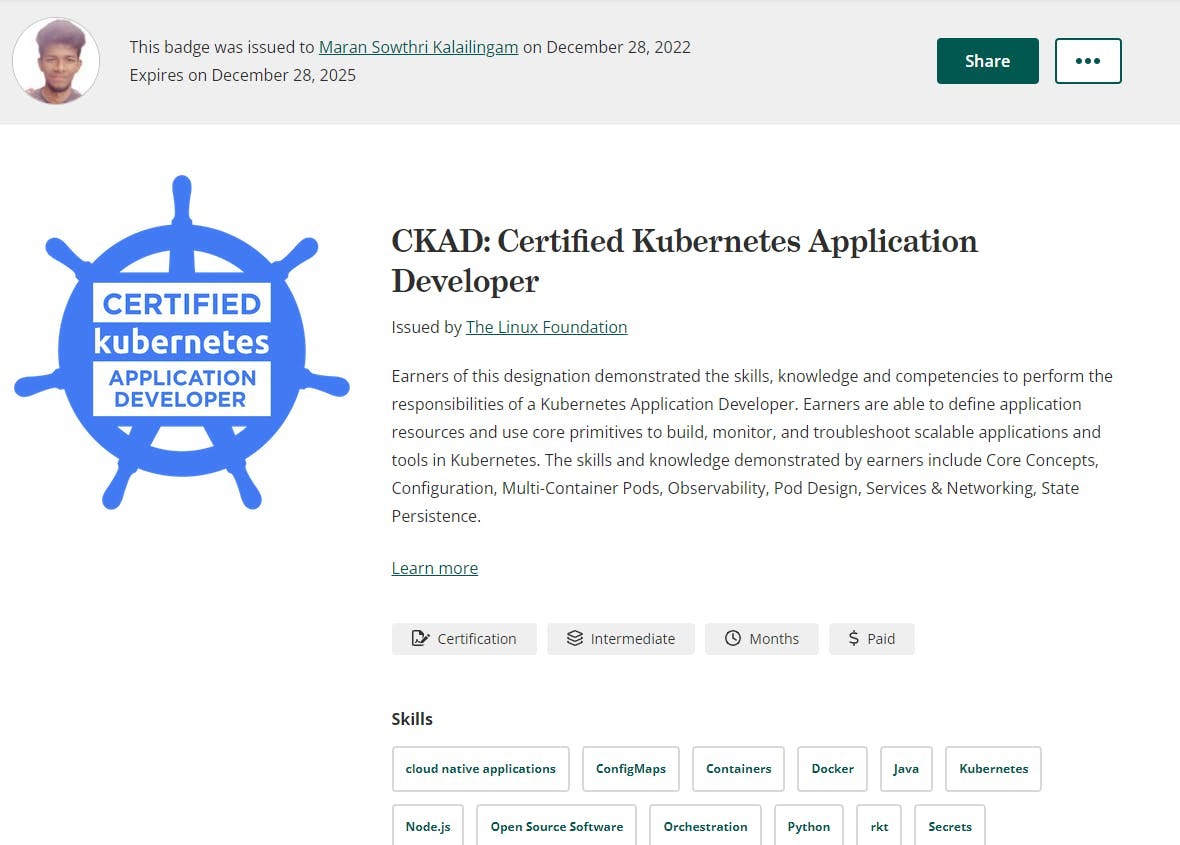Click the Skills section heading
The width and height of the screenshot is (1180, 845).
coord(412,719)
